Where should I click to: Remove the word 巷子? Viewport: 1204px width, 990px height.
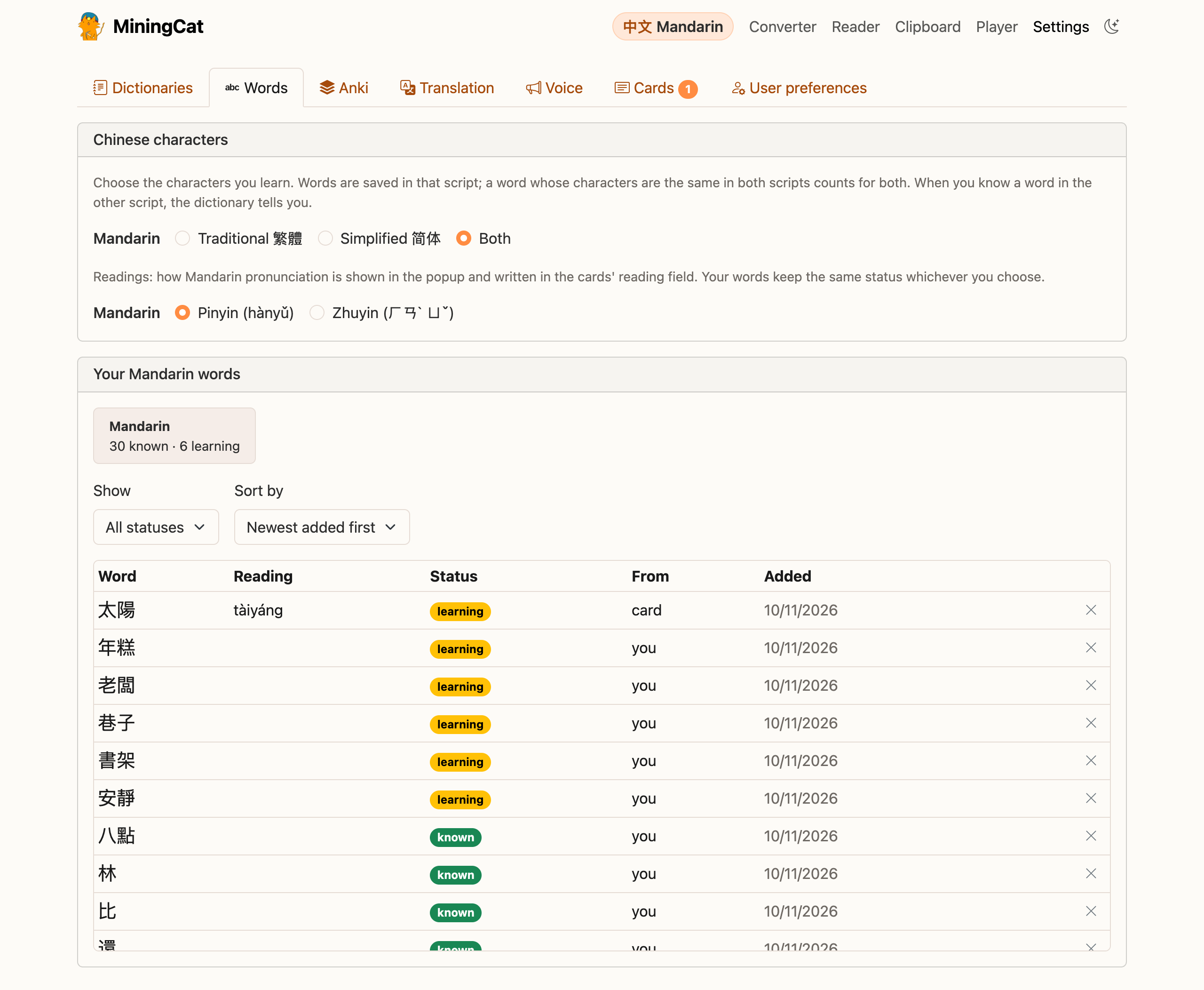[1091, 723]
